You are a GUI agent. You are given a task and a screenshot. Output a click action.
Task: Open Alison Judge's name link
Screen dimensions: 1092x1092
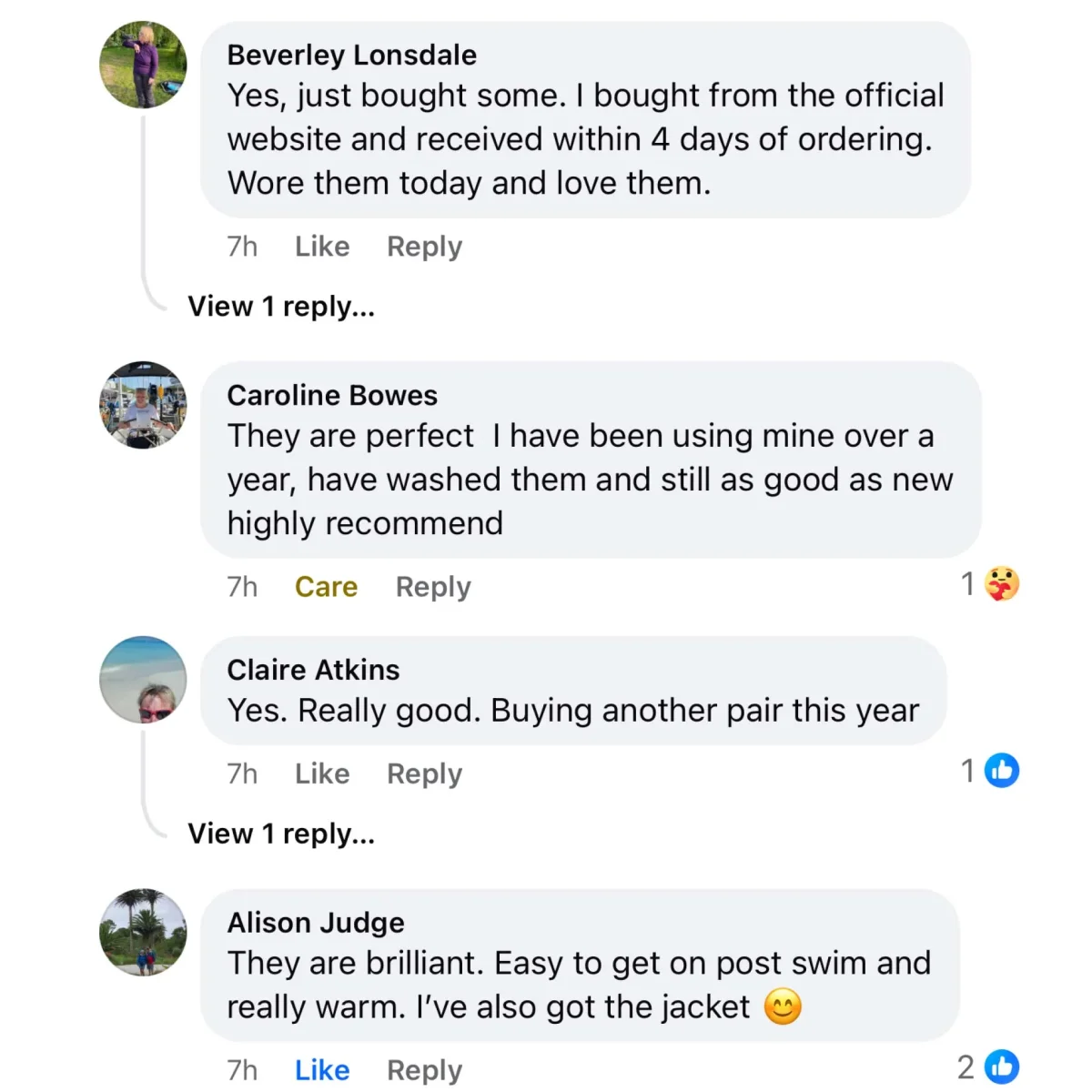tap(316, 923)
